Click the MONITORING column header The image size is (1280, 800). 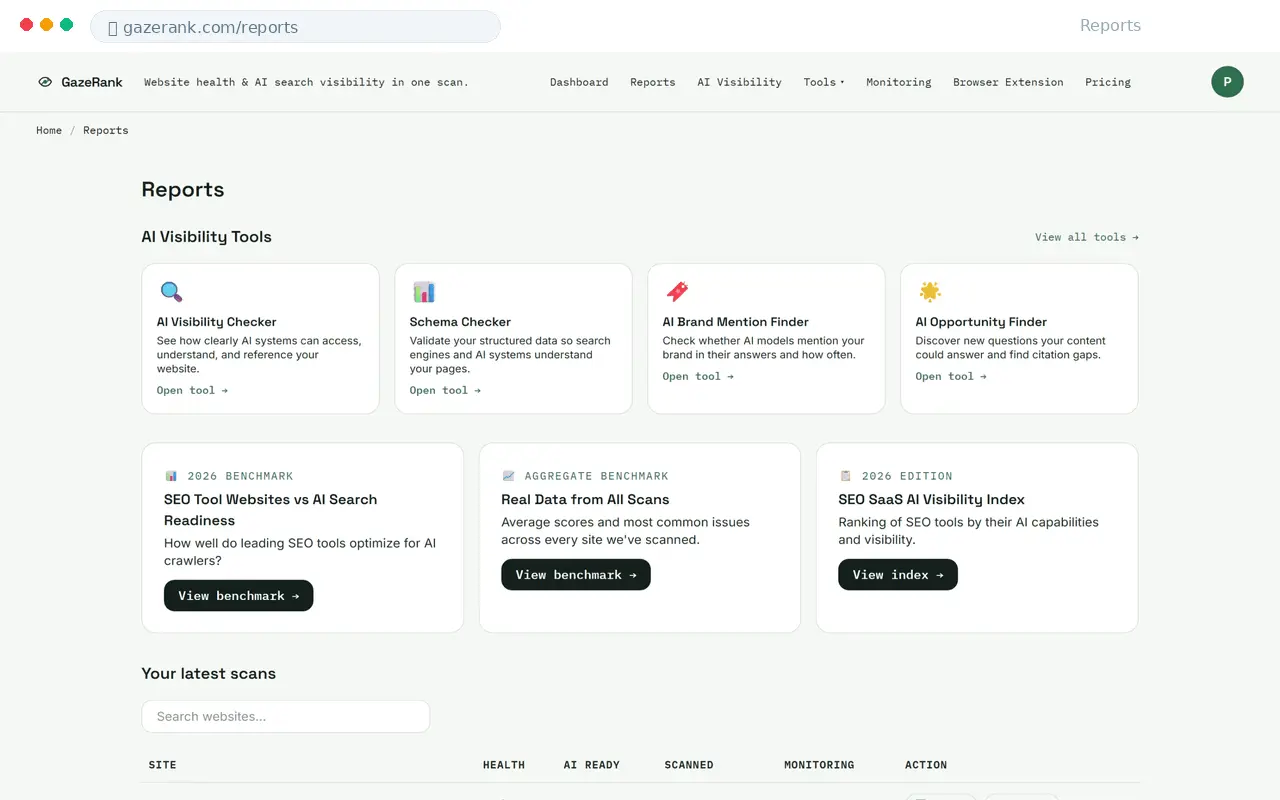[819, 765]
